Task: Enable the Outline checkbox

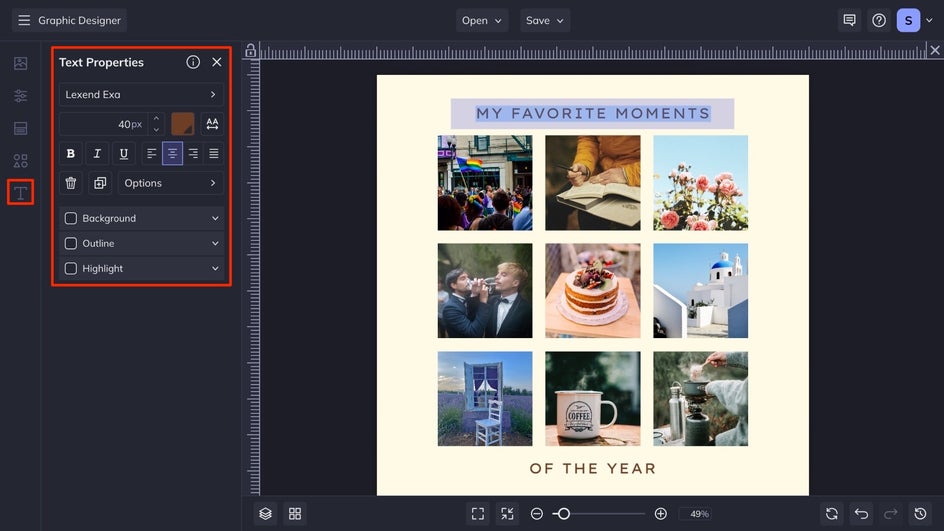Action: click(71, 243)
